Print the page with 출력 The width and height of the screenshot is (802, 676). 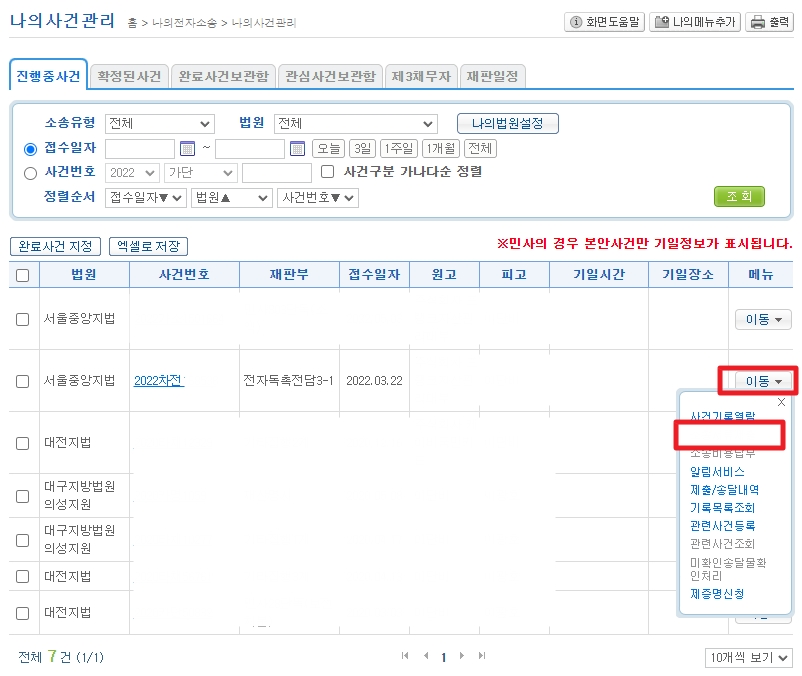coord(769,22)
